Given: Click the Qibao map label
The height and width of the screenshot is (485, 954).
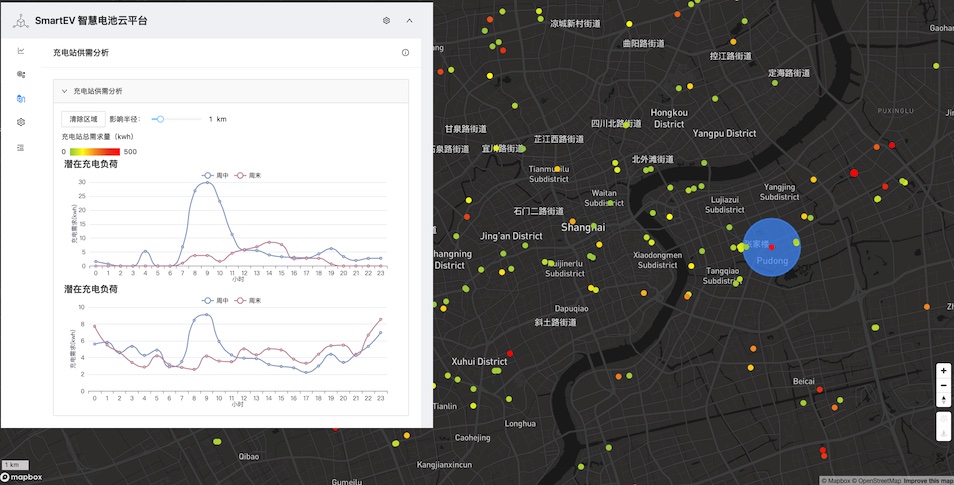Looking at the screenshot, I should [249, 456].
